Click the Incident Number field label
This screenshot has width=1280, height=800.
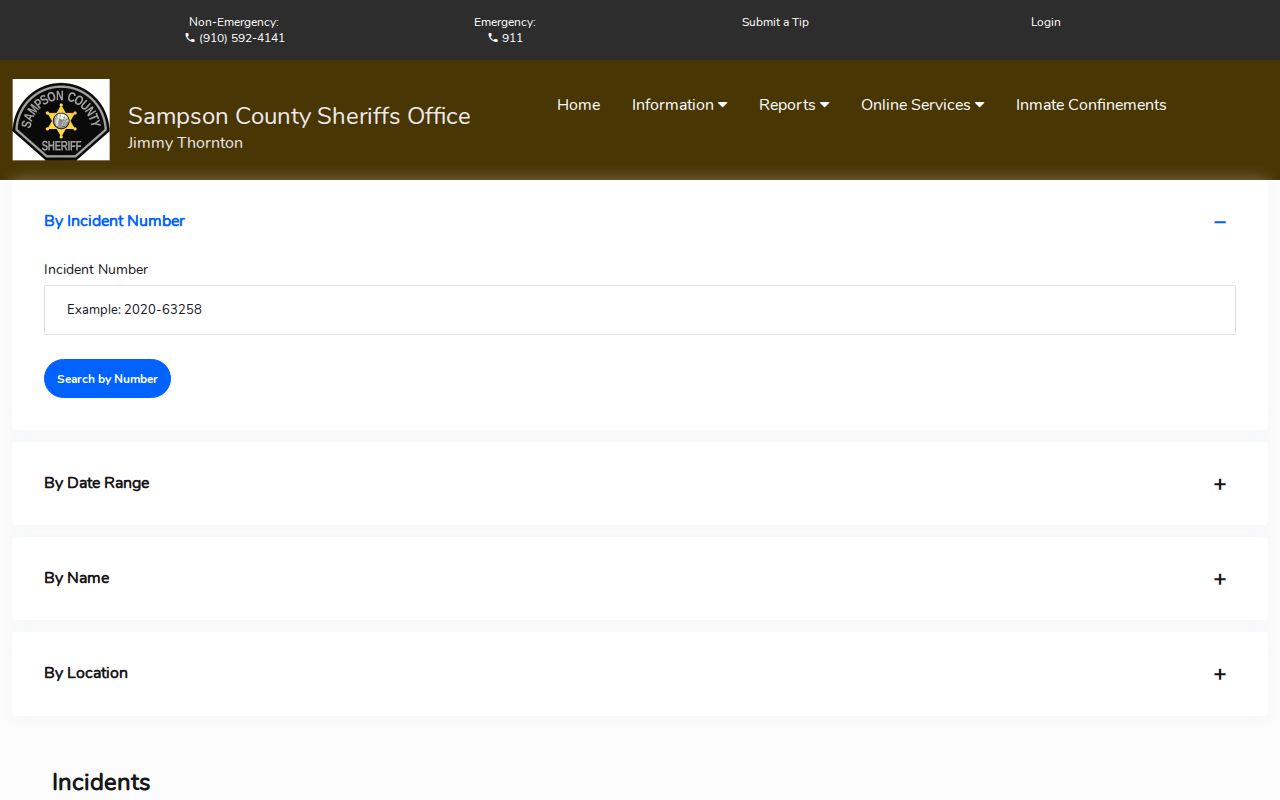pos(96,269)
